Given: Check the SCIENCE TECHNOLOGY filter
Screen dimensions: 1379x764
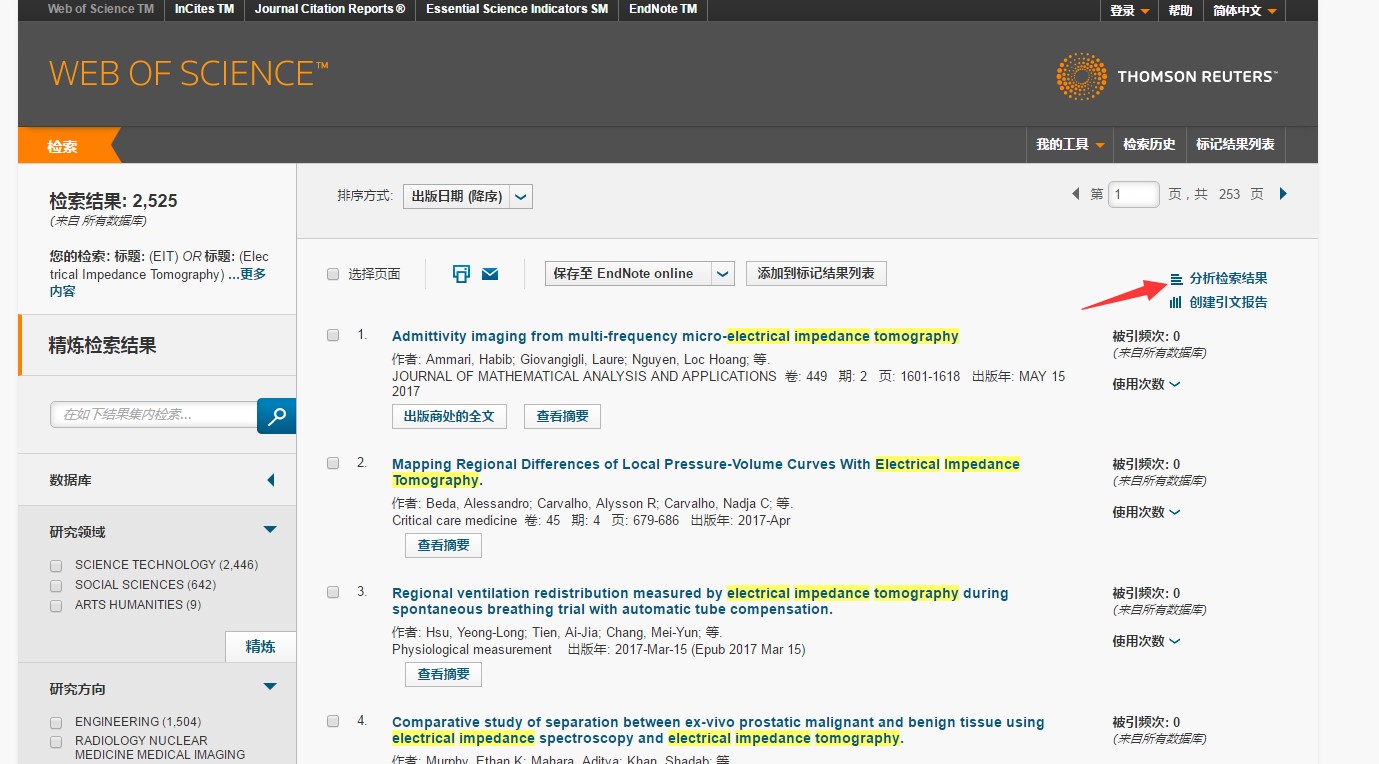Looking at the screenshot, I should pyautogui.click(x=56, y=566).
